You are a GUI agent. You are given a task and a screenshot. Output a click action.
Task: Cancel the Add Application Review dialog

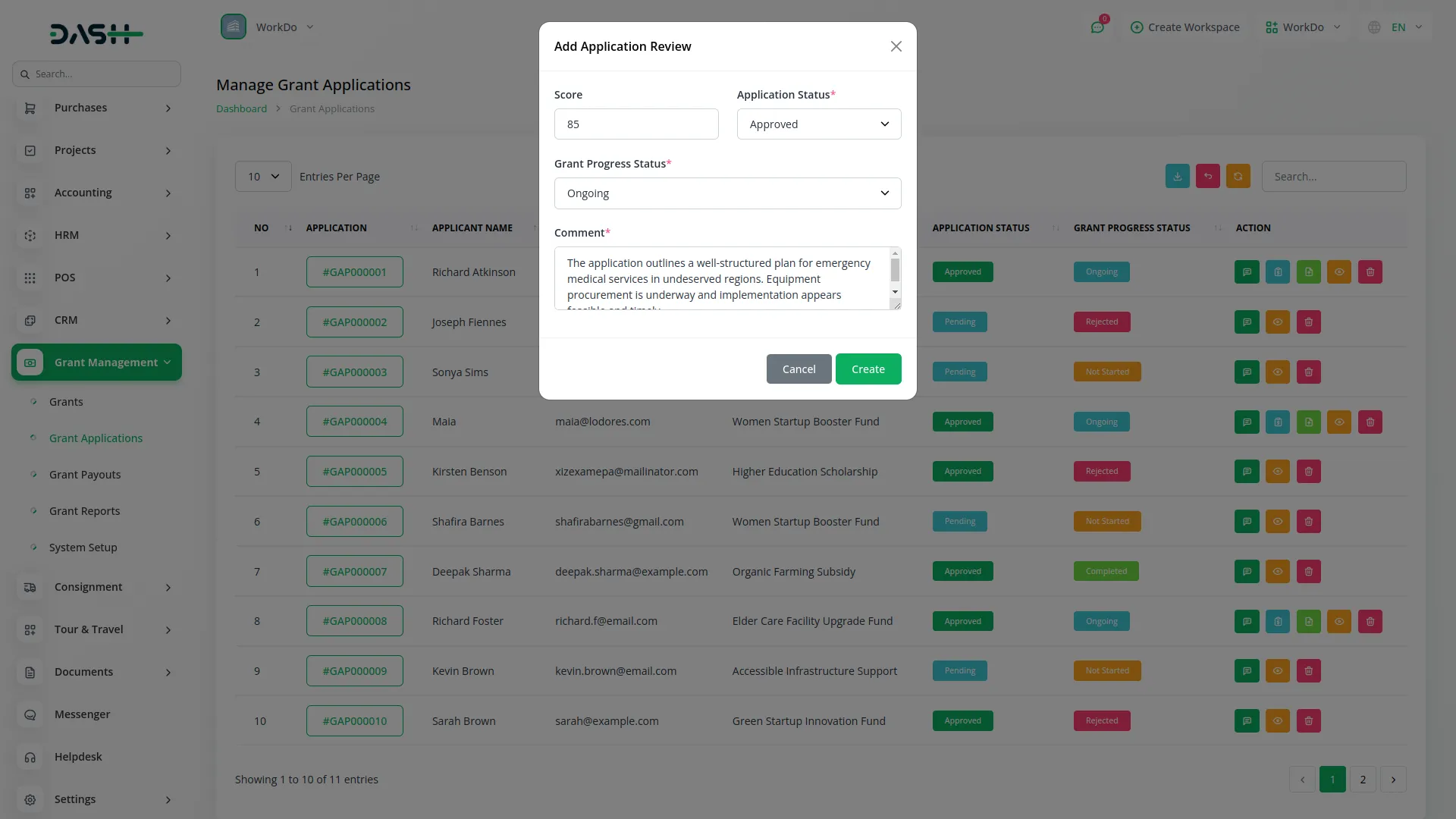click(x=798, y=369)
